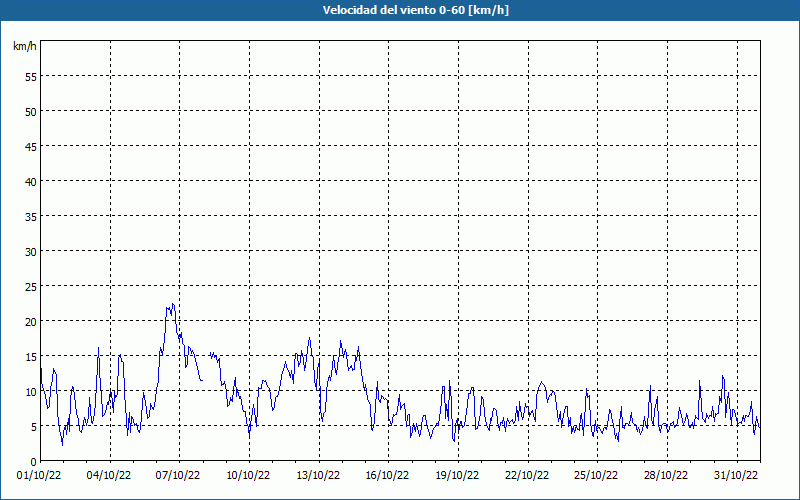Click the chart title 'Velocidad del viento 0-60 [km/h]'
The image size is (800, 500).
pyautogui.click(x=415, y=10)
